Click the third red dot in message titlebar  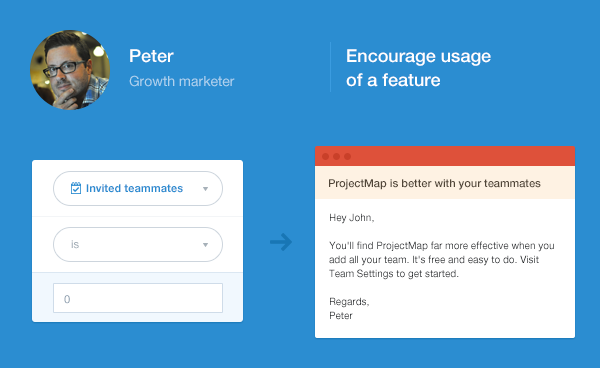click(x=347, y=156)
